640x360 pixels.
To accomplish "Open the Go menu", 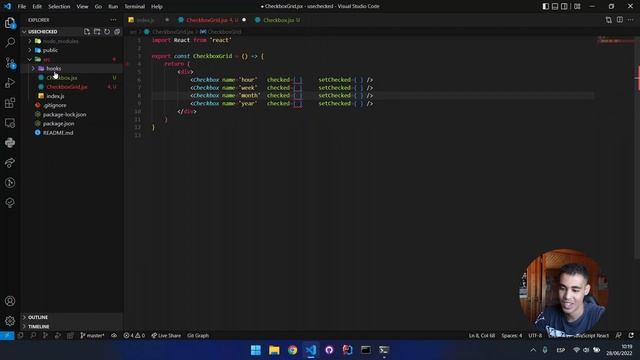I will (x=98, y=7).
